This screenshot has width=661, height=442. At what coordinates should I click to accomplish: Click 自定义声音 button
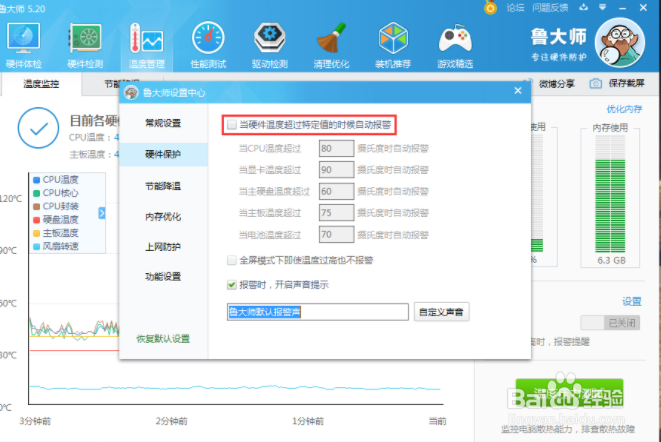[x=441, y=312]
